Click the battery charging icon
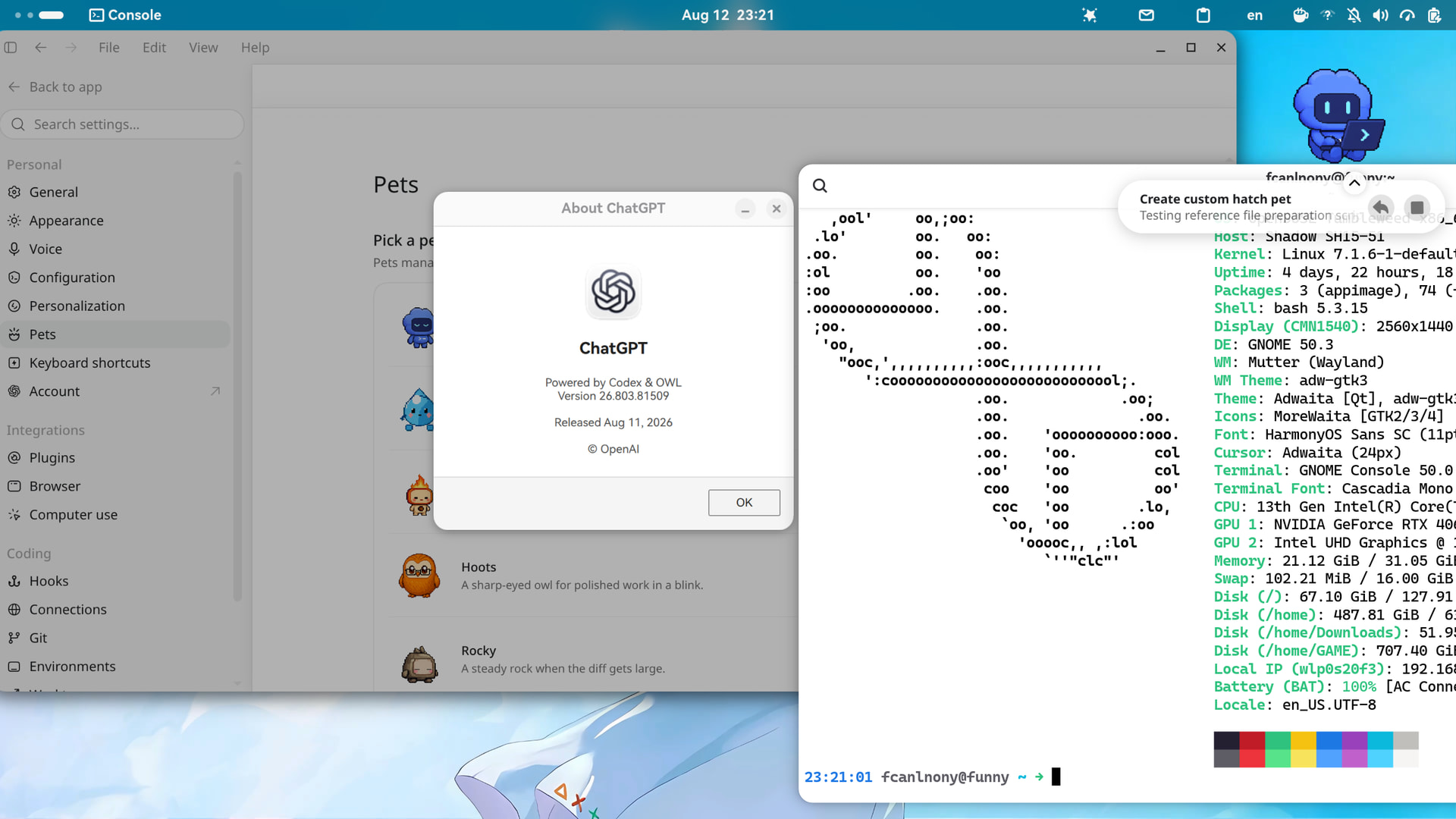1456x819 pixels. point(1434,15)
